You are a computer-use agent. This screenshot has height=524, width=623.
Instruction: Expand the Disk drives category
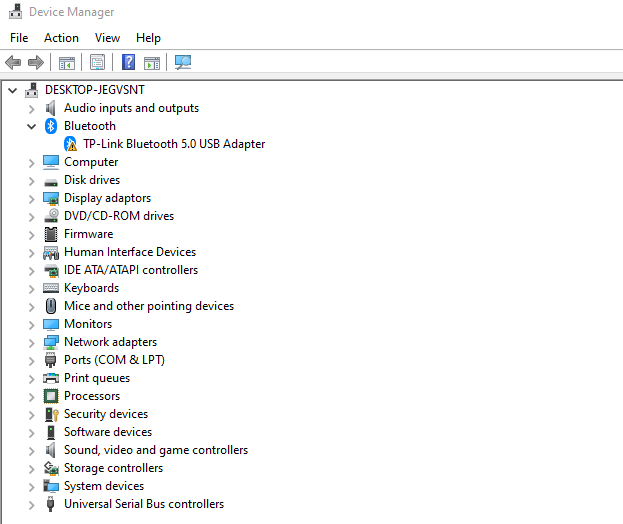pos(32,181)
